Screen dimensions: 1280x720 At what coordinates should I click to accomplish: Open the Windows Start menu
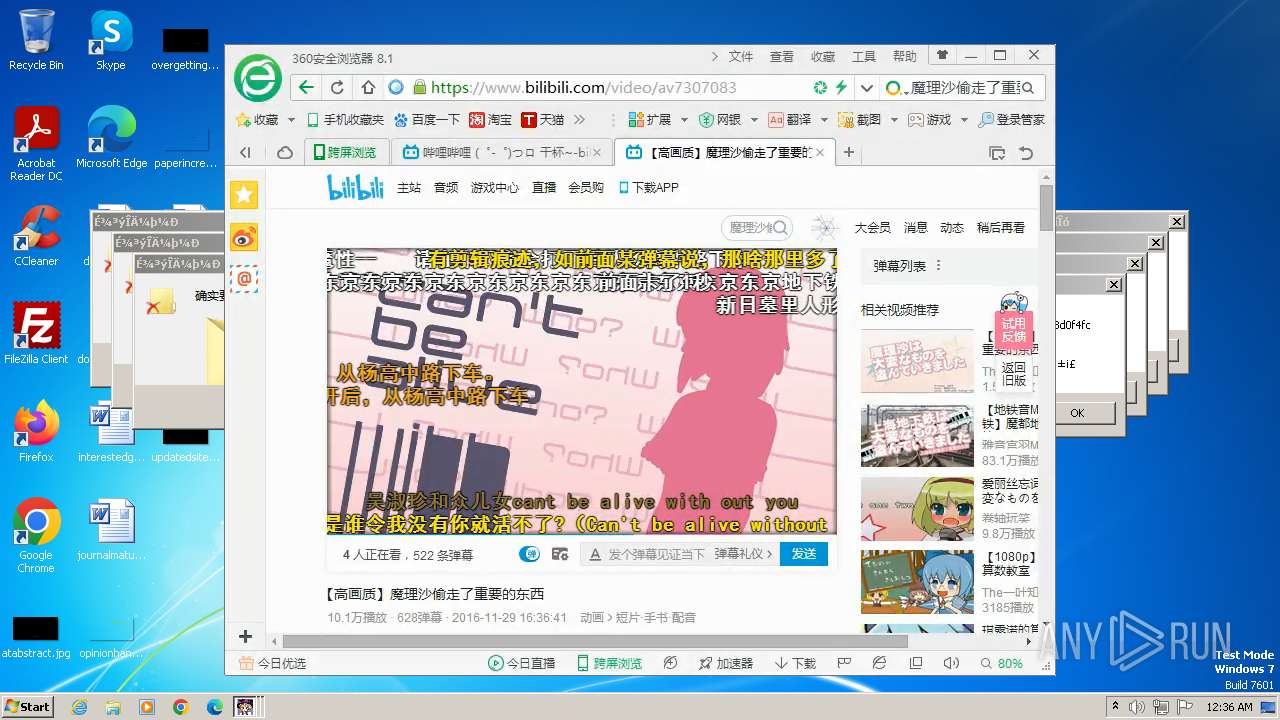click(27, 707)
